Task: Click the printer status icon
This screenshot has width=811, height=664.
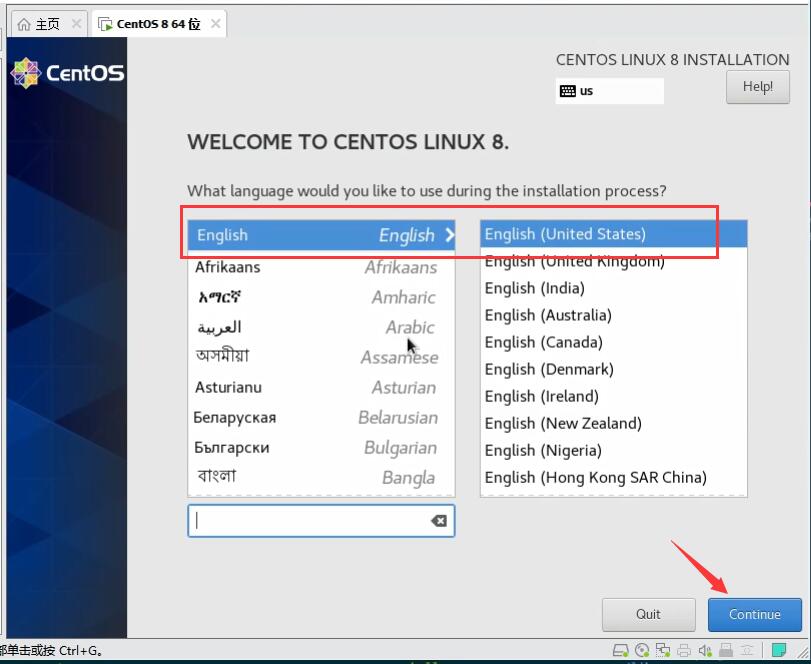Action: 684,650
